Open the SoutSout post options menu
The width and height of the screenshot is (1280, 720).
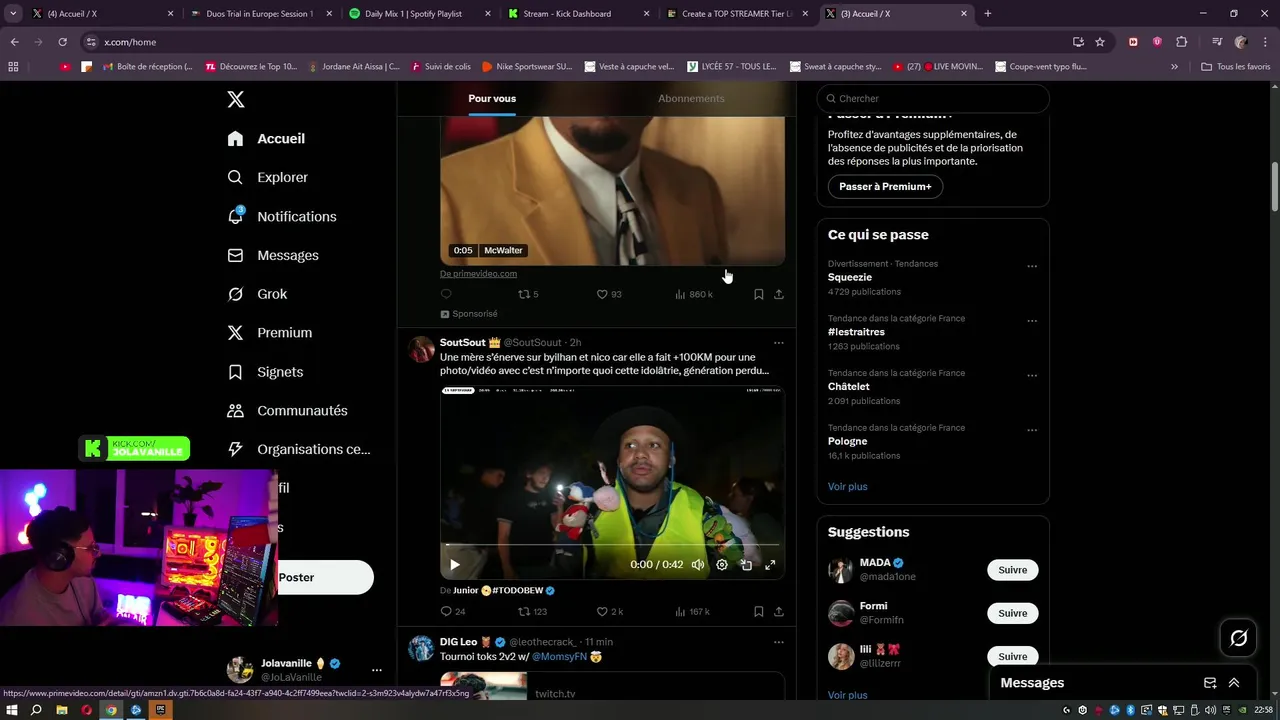point(778,343)
